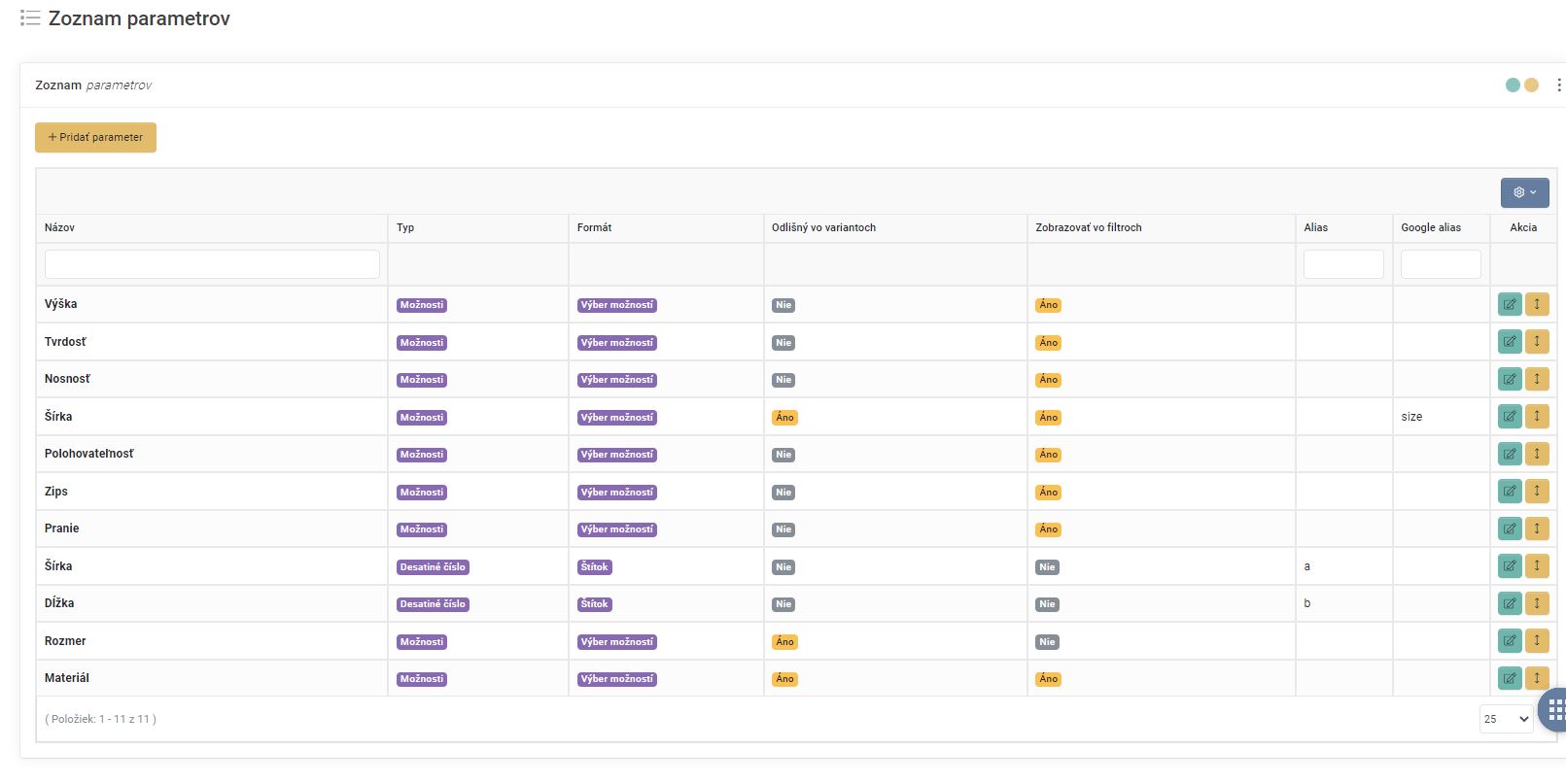Click the floating apps grid button
The height and width of the screenshot is (784, 1566).
[1554, 709]
